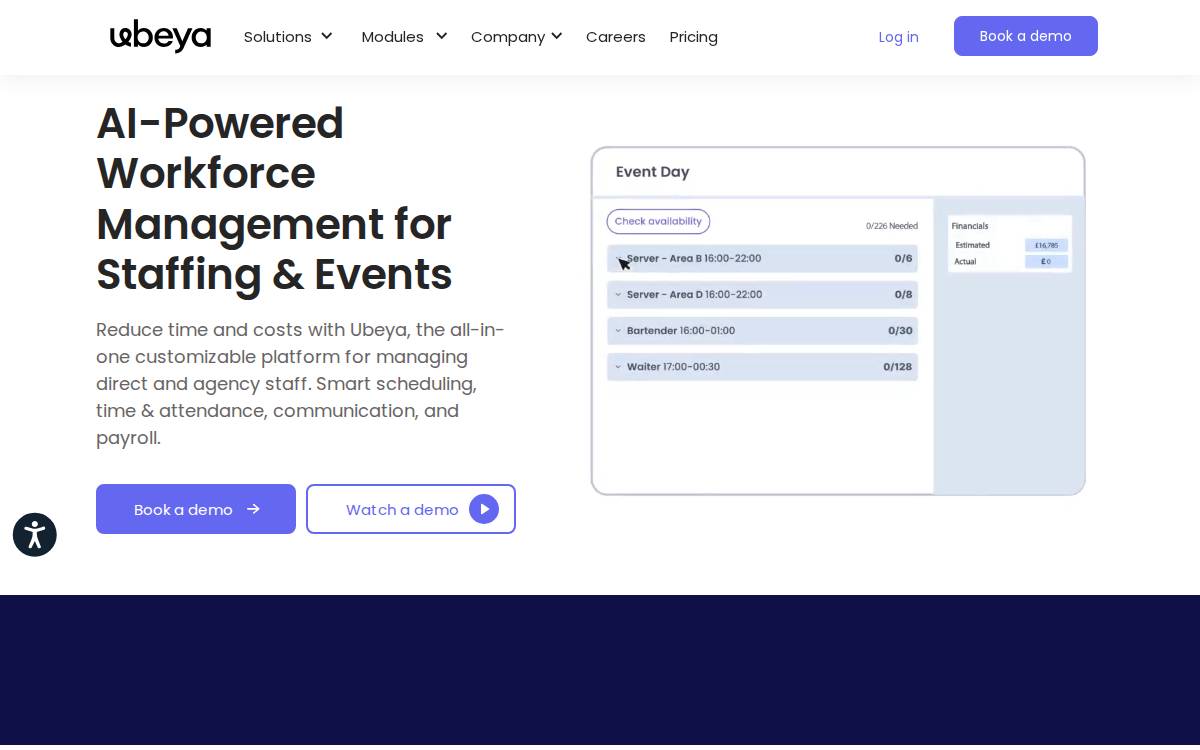Expand the Solutions menu chevron
1200x750 pixels.
tap(326, 36)
